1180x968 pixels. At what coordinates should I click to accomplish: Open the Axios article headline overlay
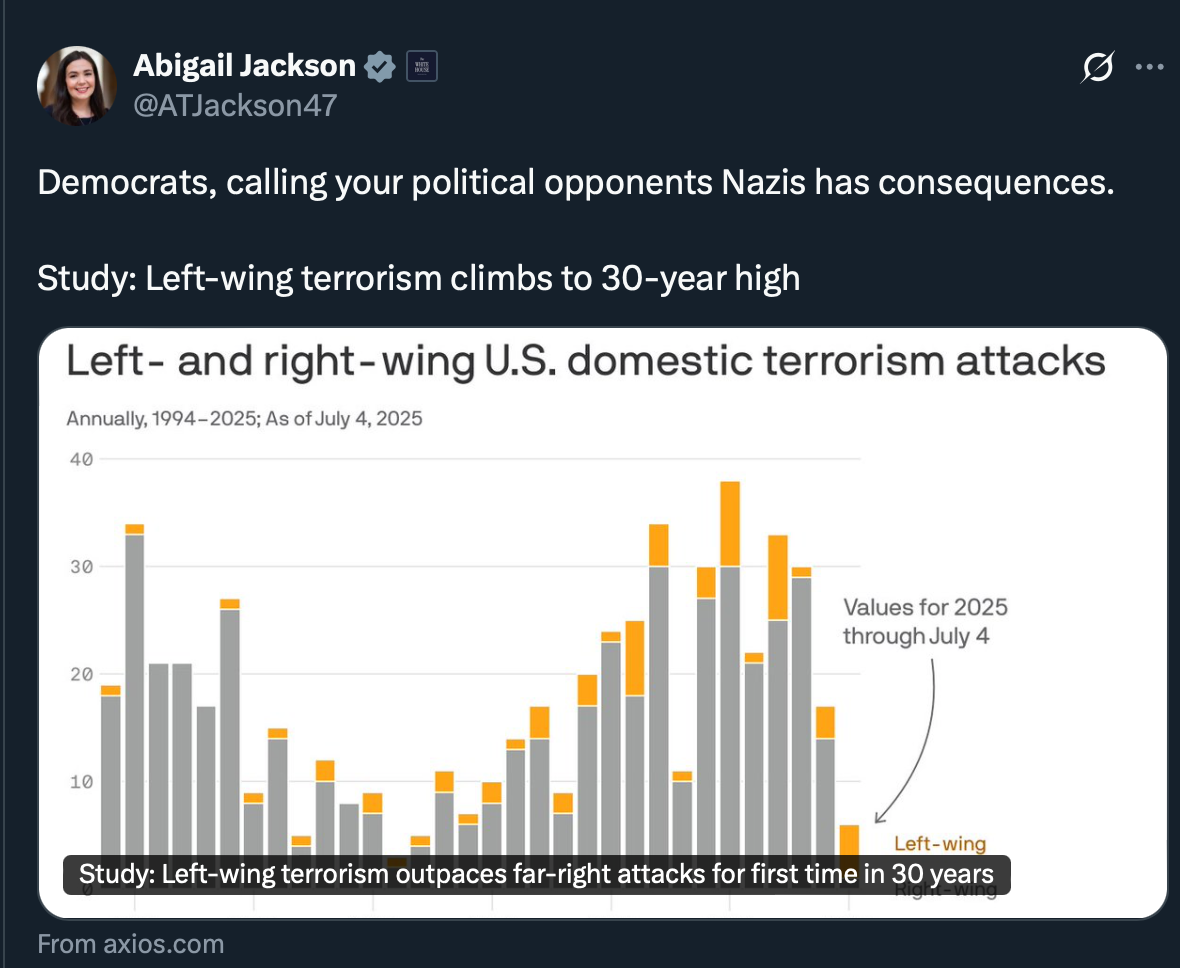(536, 875)
